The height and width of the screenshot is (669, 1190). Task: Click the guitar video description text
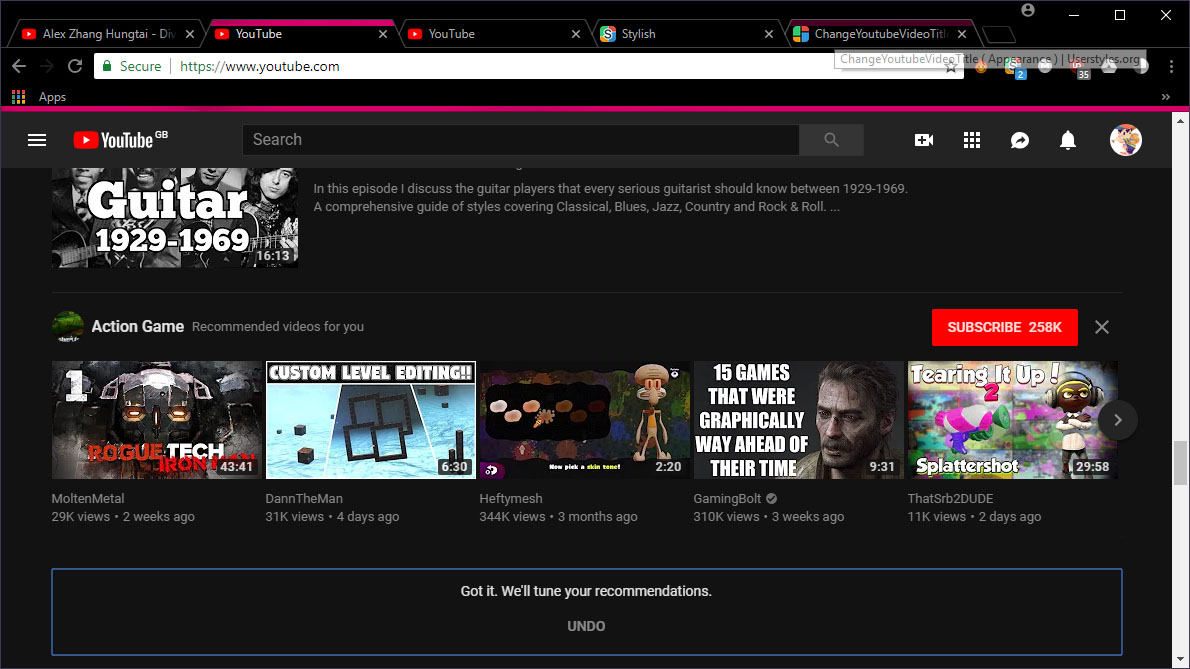pyautogui.click(x=610, y=197)
